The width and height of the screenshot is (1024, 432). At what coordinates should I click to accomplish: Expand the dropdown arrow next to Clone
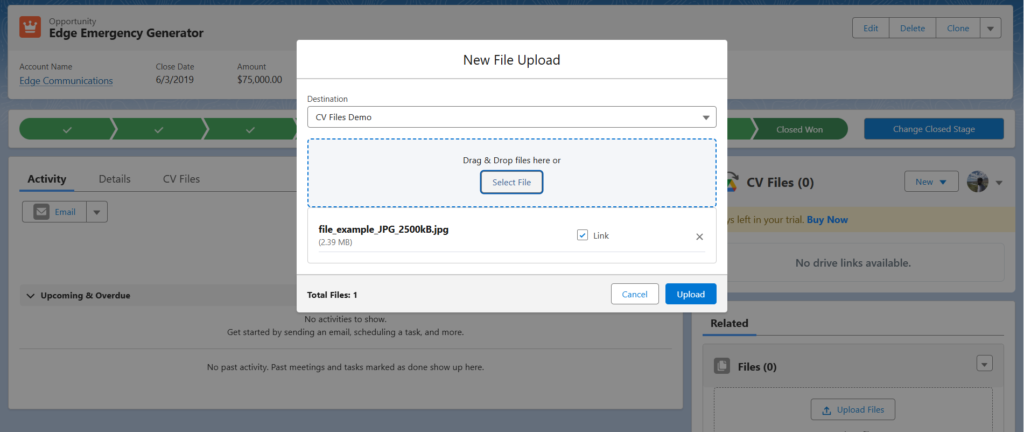tap(990, 29)
